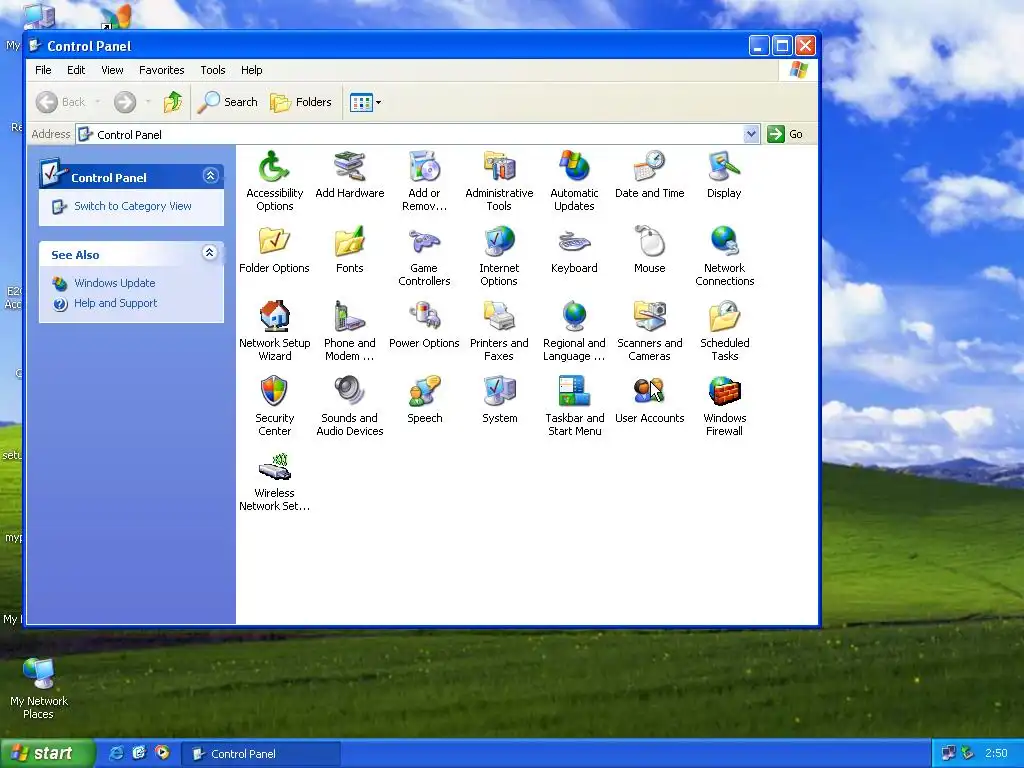Select the Mouse icon
This screenshot has width=1024, height=768.
point(649,249)
